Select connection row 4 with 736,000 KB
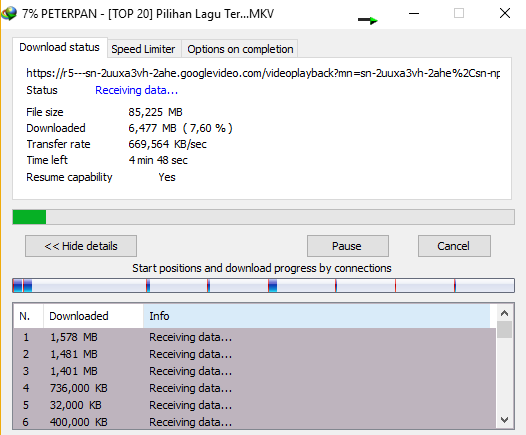Screen dimensions: 526x435 [x=255, y=388]
